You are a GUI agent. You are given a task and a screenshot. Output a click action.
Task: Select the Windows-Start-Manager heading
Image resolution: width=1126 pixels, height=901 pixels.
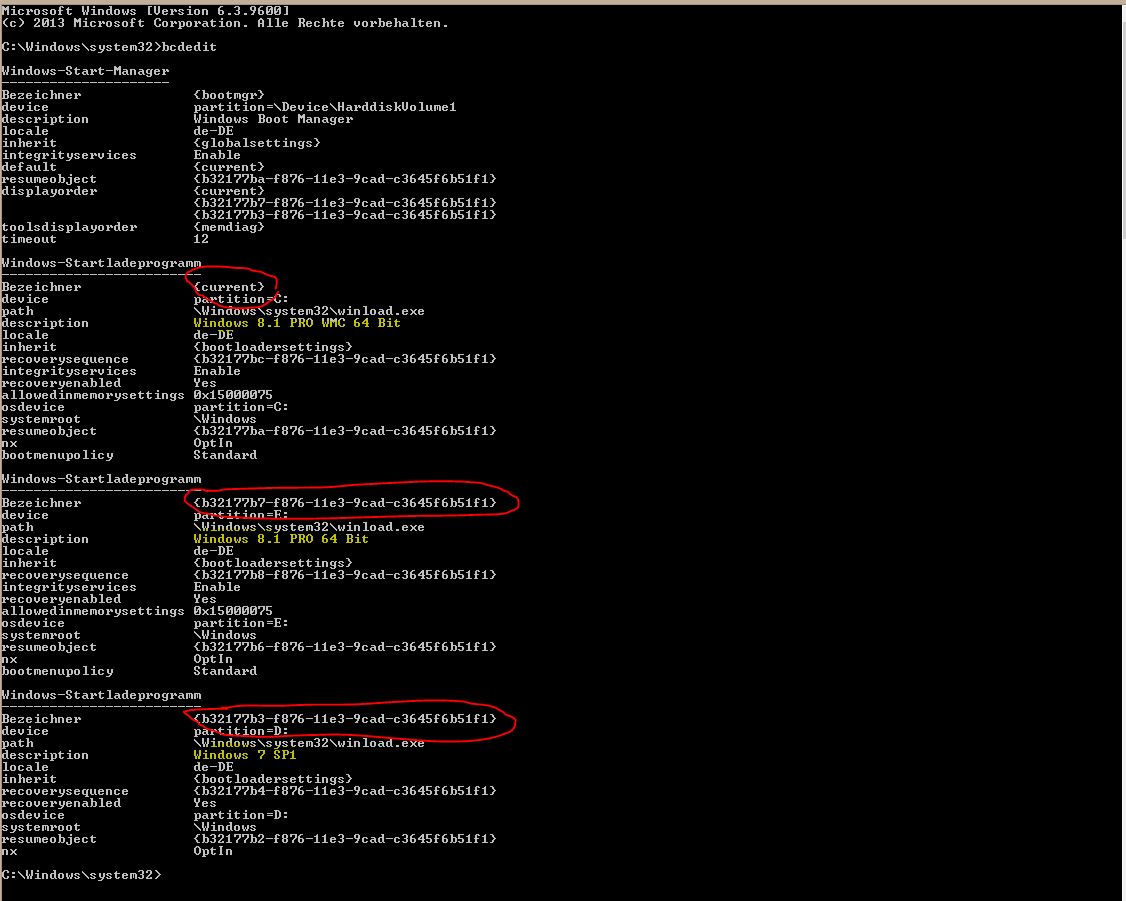pyautogui.click(x=85, y=71)
